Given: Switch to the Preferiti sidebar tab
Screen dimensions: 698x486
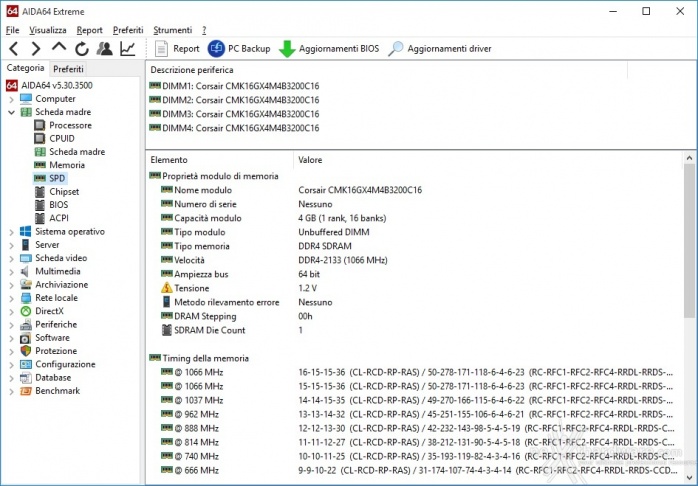Looking at the screenshot, I should 68,69.
